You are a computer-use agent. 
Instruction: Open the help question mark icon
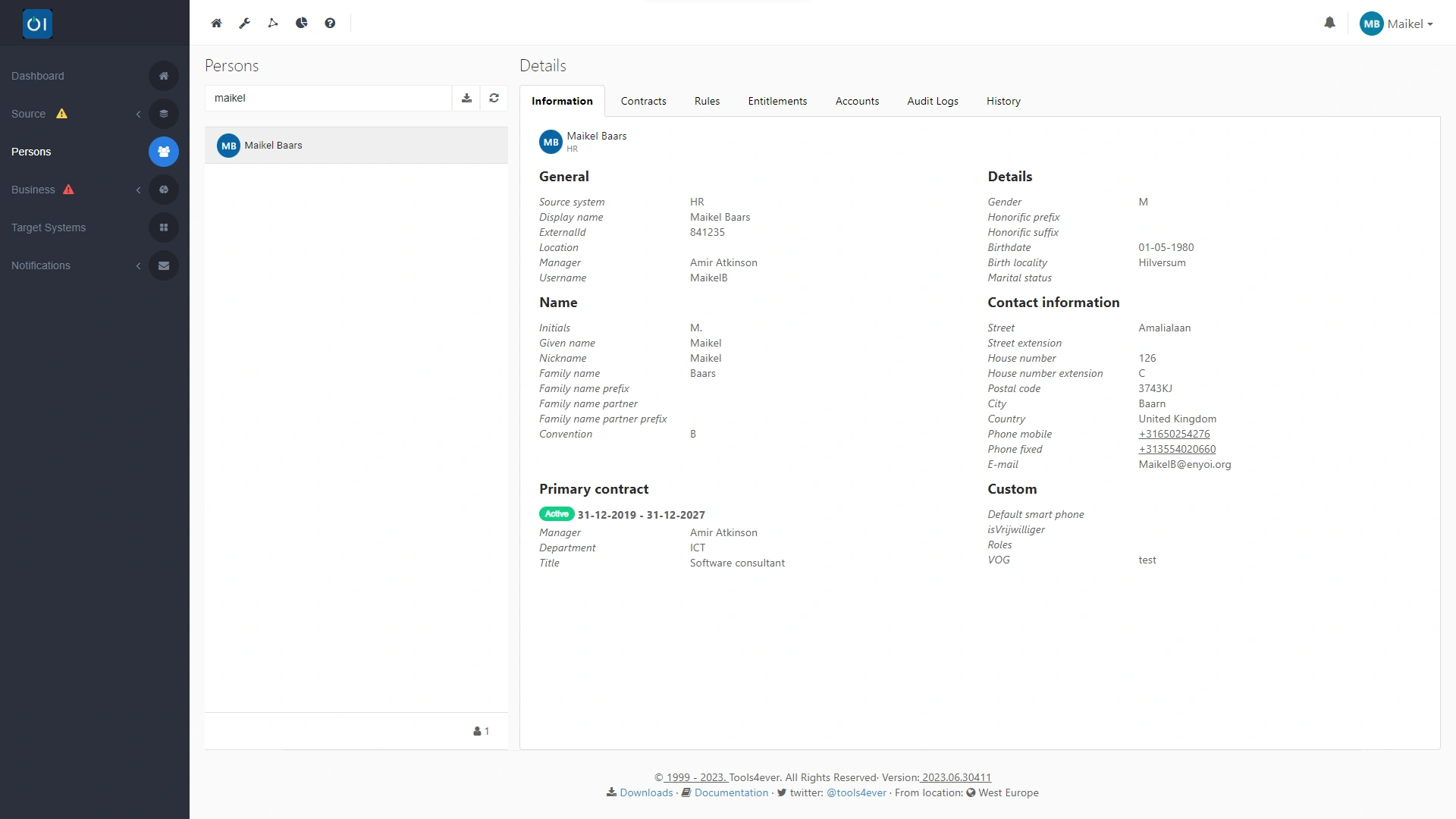click(x=330, y=24)
